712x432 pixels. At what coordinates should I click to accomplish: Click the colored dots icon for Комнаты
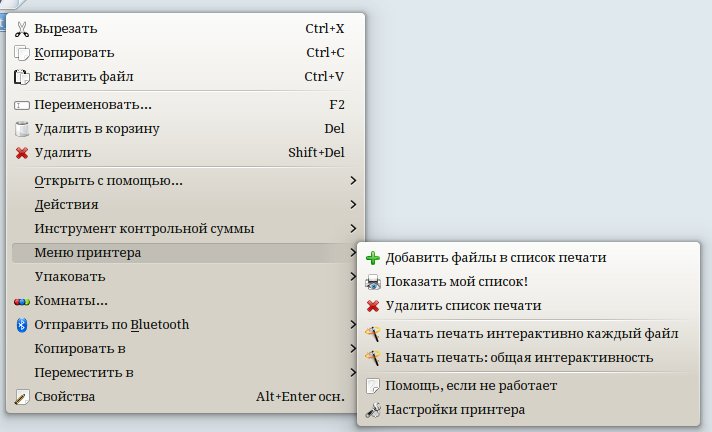click(22, 301)
